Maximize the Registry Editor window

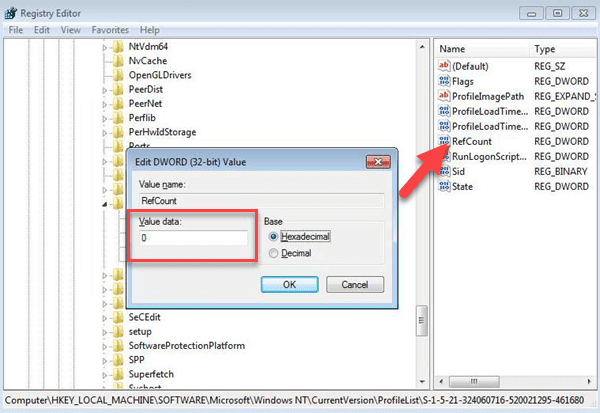coord(557,13)
